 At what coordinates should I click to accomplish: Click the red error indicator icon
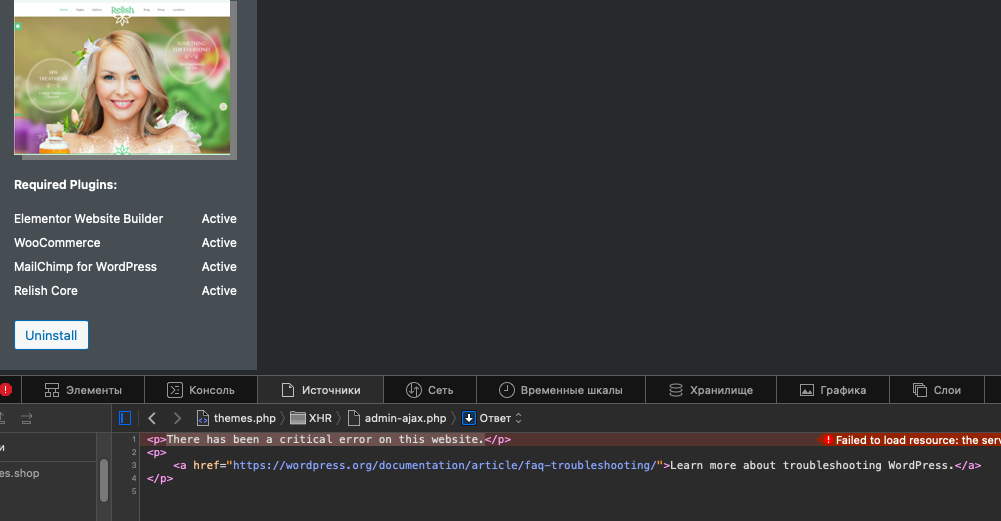(6, 389)
